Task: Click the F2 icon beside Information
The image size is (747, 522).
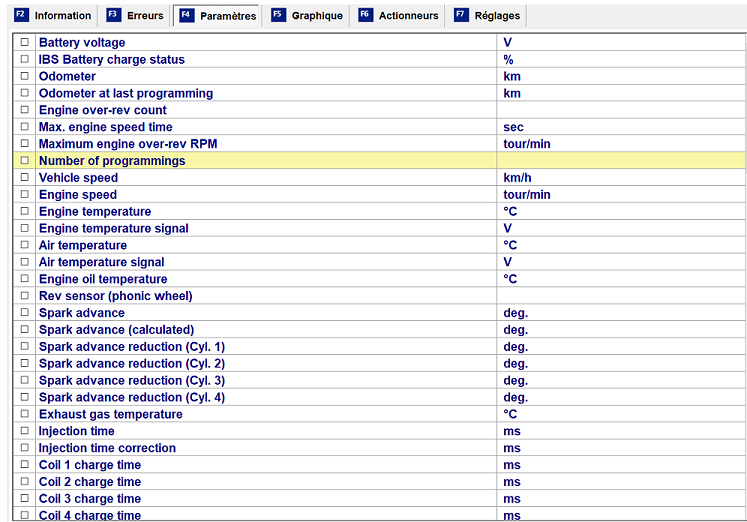Action: (21, 15)
